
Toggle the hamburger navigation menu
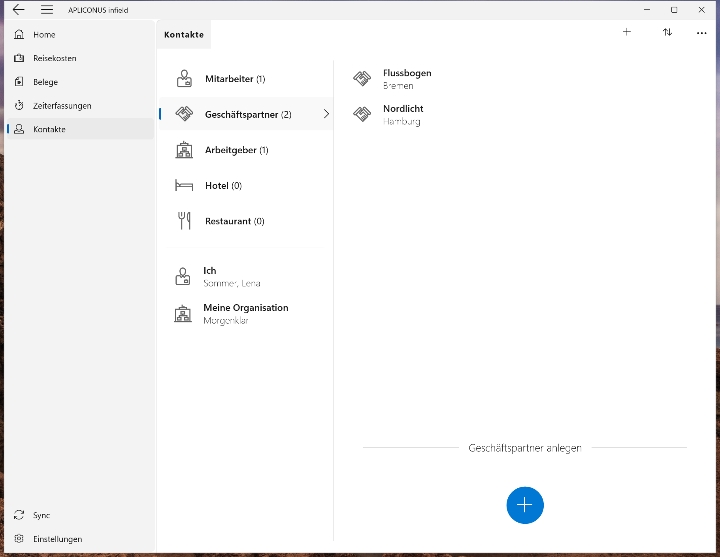[x=47, y=10]
